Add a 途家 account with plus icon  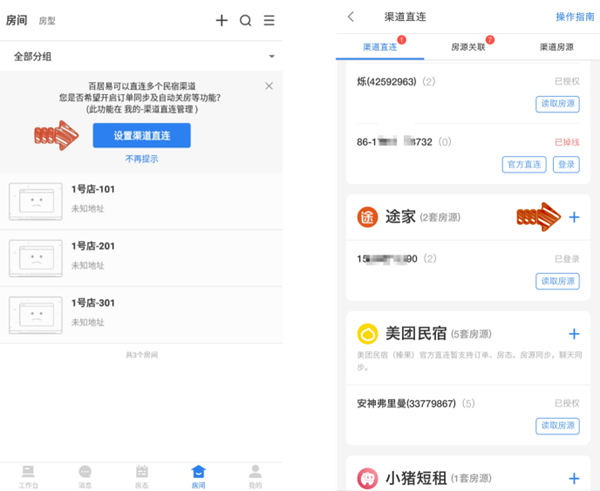574,217
